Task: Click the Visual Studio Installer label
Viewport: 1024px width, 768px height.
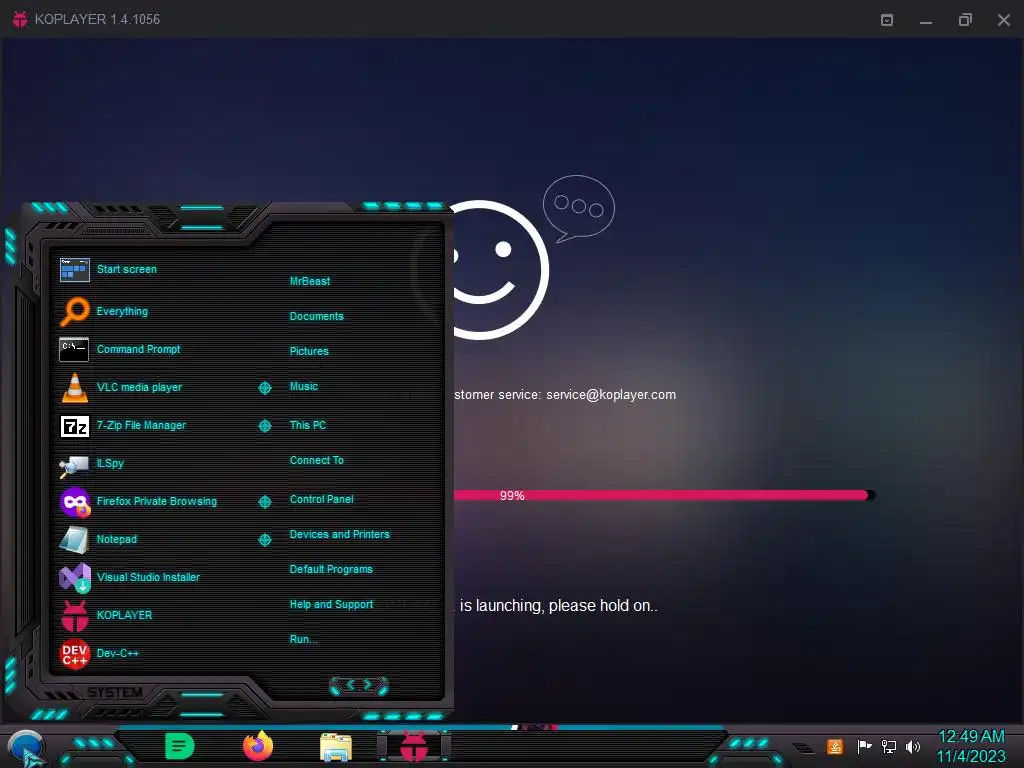Action: (148, 577)
